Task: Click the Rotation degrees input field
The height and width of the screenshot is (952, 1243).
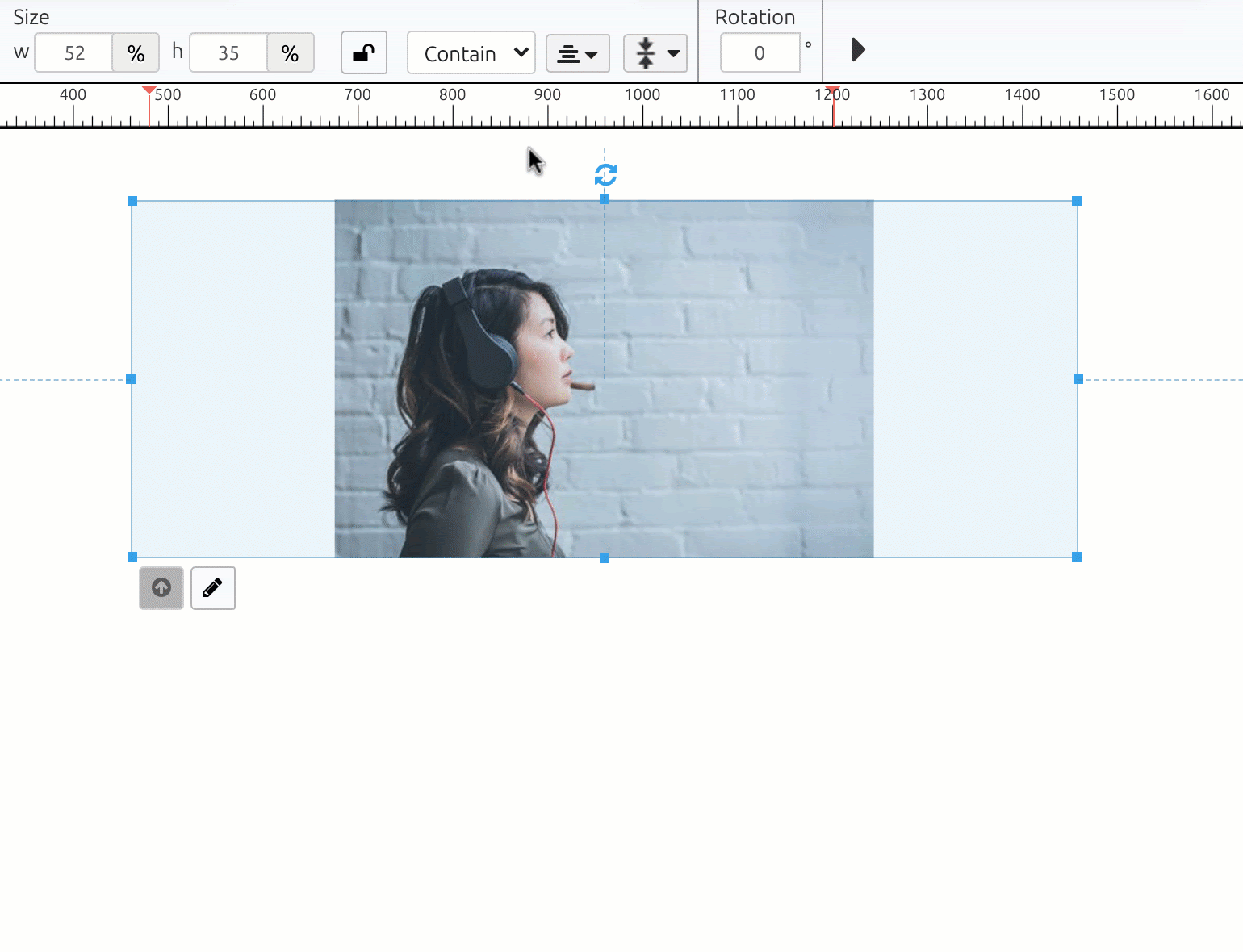Action: coord(760,53)
